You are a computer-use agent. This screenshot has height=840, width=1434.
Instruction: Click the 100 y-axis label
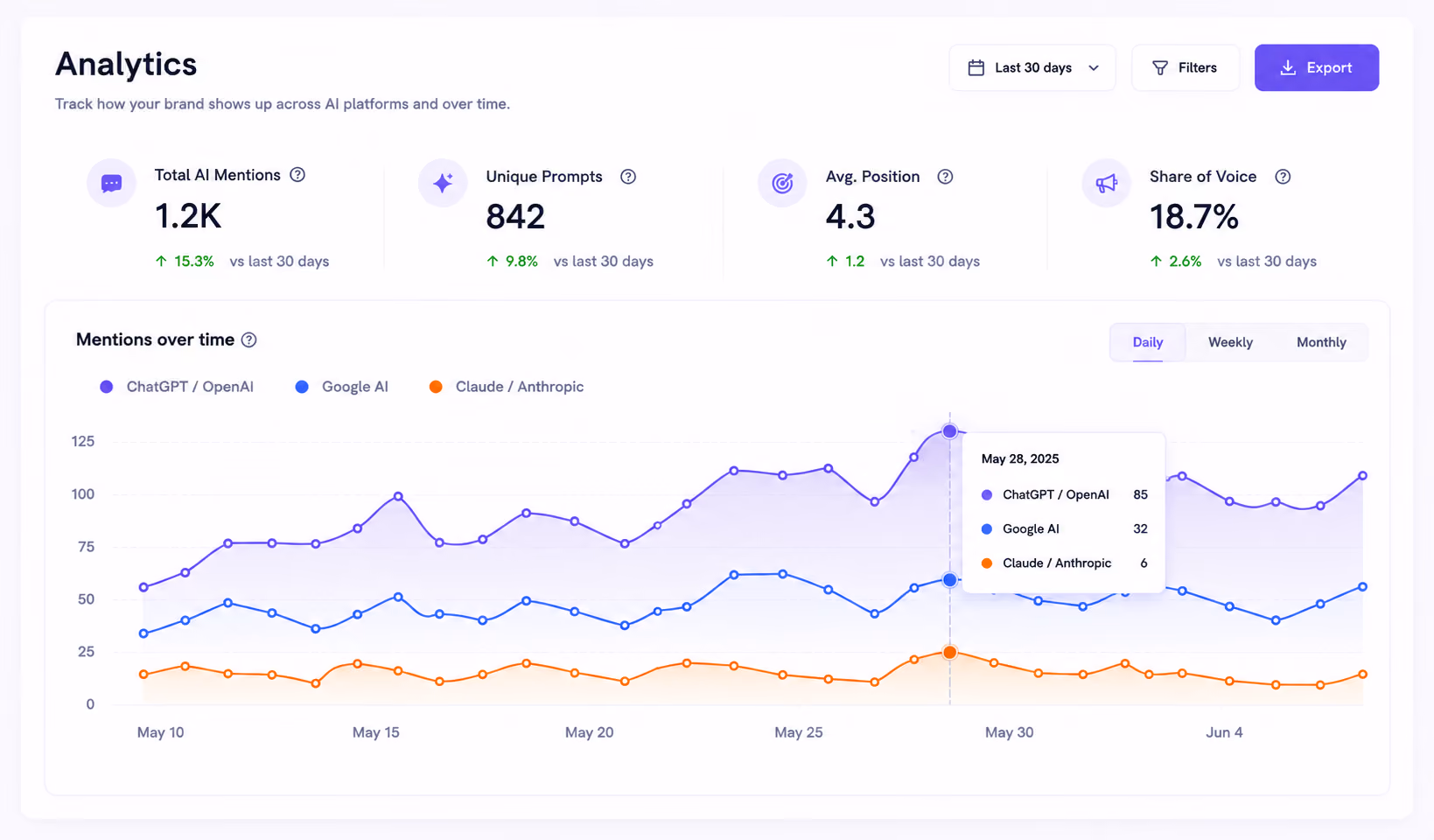(x=83, y=494)
